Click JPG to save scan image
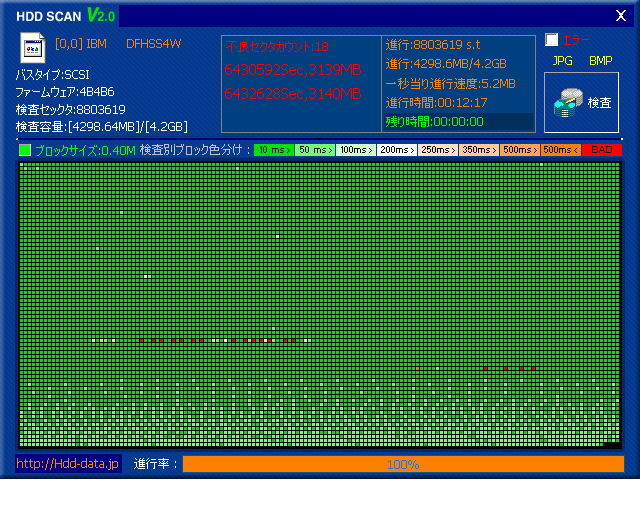The height and width of the screenshot is (512, 640). (x=563, y=61)
